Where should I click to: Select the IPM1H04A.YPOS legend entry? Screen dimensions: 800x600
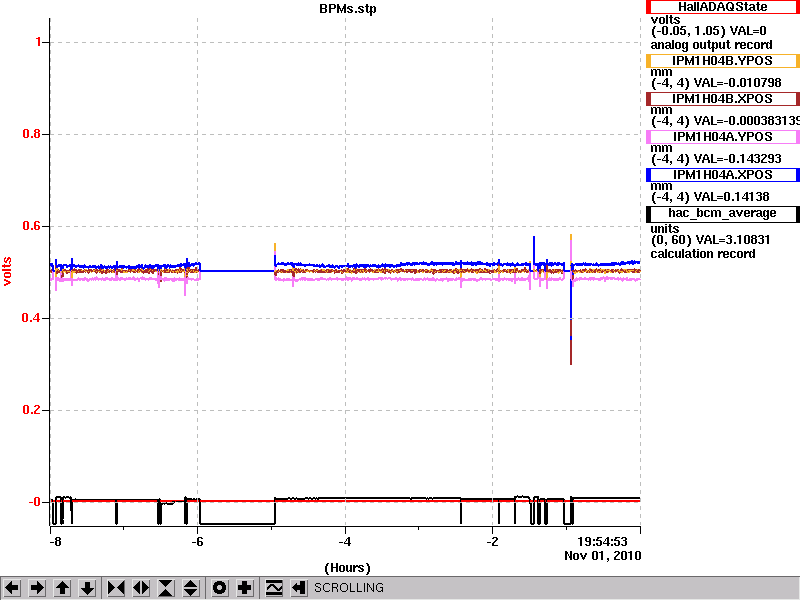click(x=722, y=137)
